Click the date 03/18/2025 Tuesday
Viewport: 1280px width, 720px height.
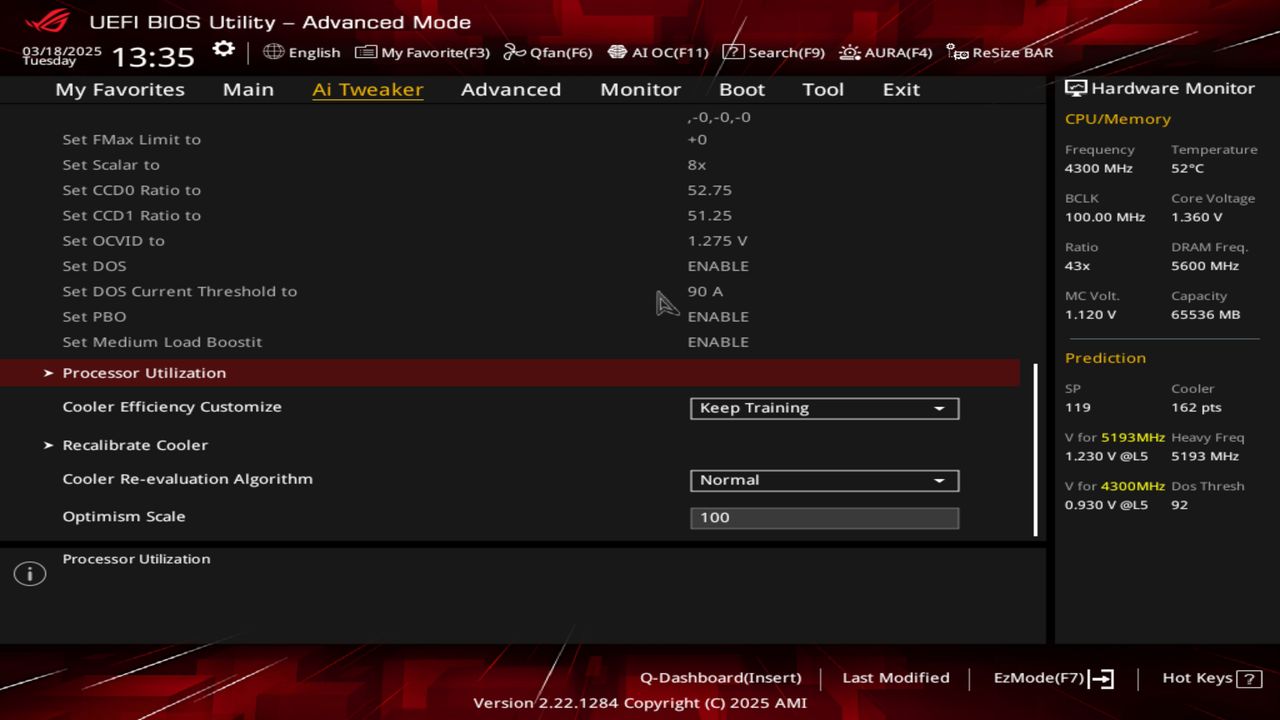coord(62,55)
